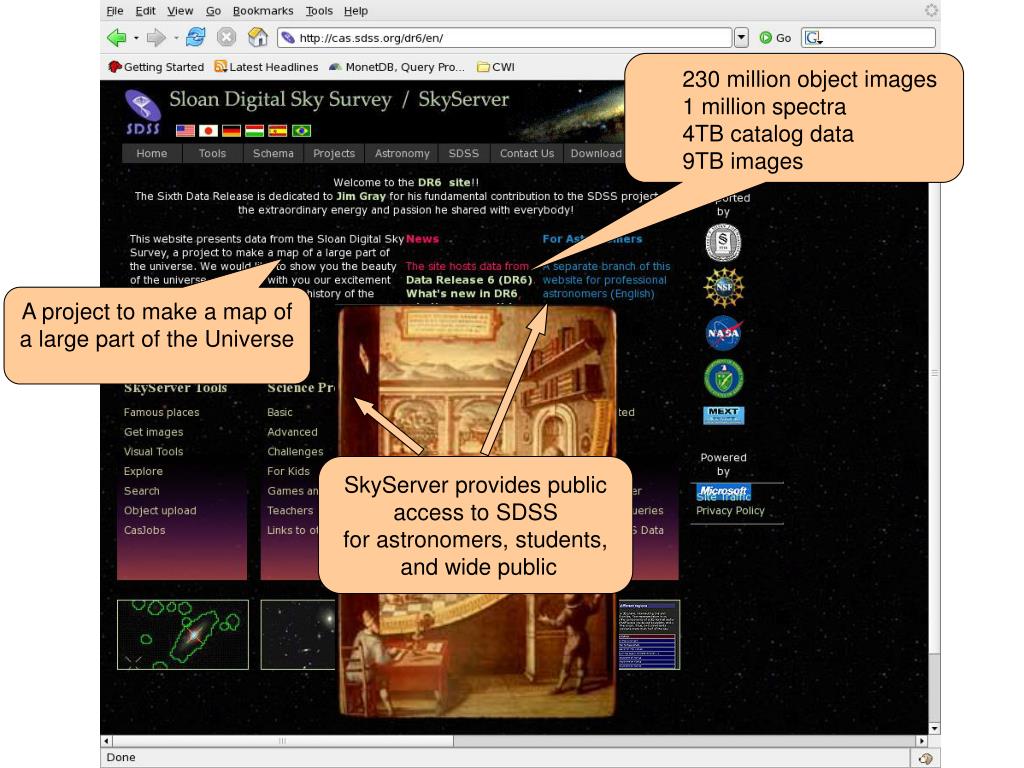Open the Back button history dropdown arrow
The width and height of the screenshot is (1024, 768).
136,38
